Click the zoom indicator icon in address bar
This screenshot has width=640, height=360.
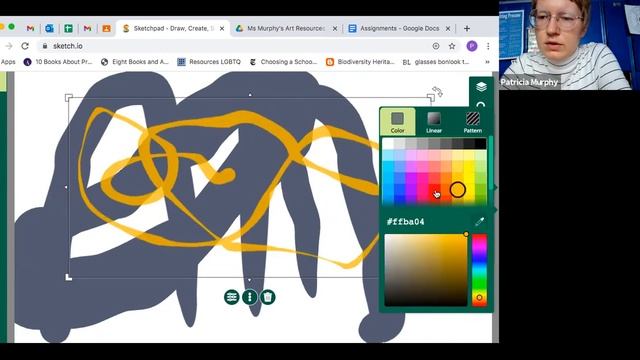pyautogui.click(x=436, y=46)
